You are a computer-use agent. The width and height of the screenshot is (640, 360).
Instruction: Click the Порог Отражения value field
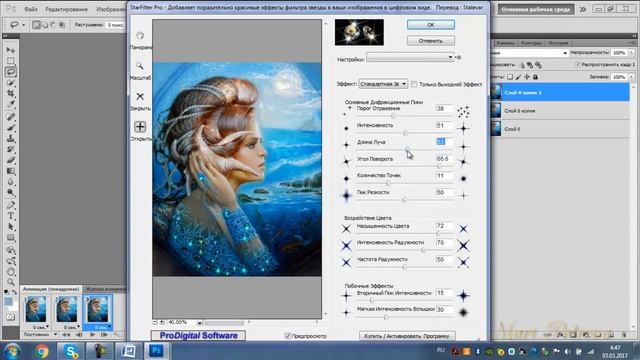click(444, 109)
